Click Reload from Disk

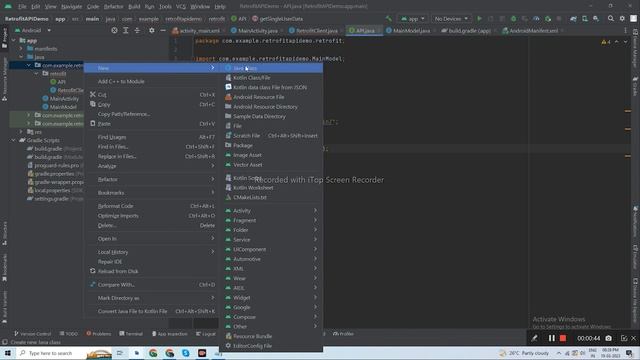(151, 271)
